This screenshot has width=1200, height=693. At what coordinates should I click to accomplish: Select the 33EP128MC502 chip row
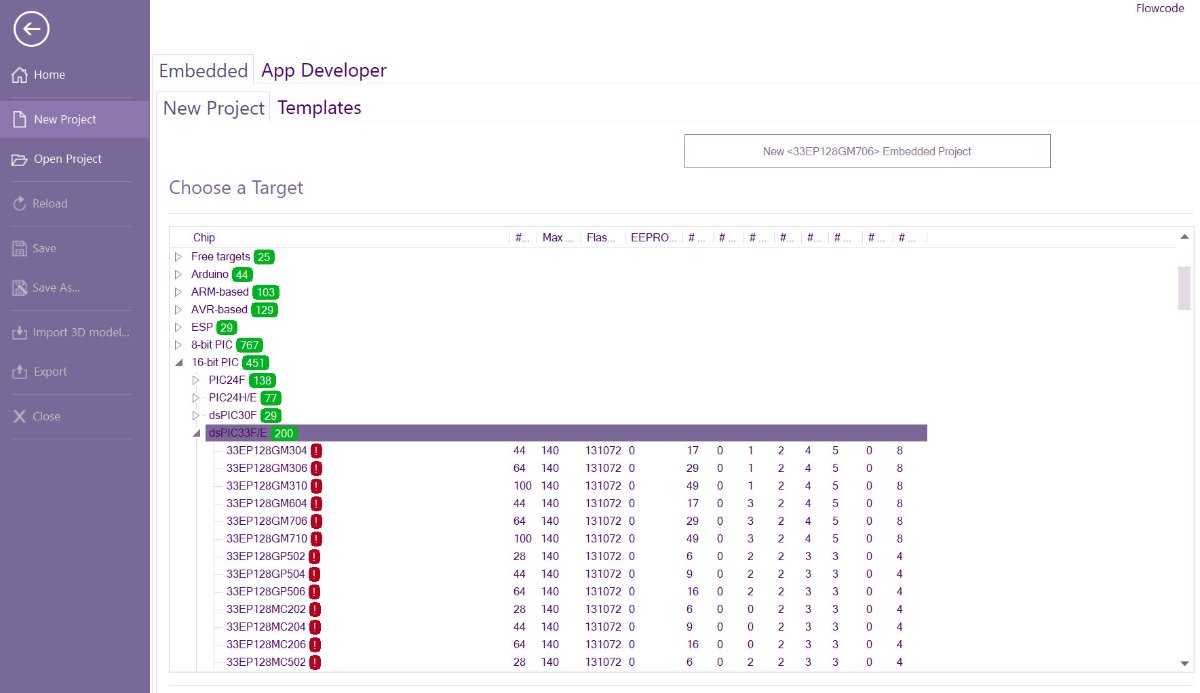click(566, 662)
